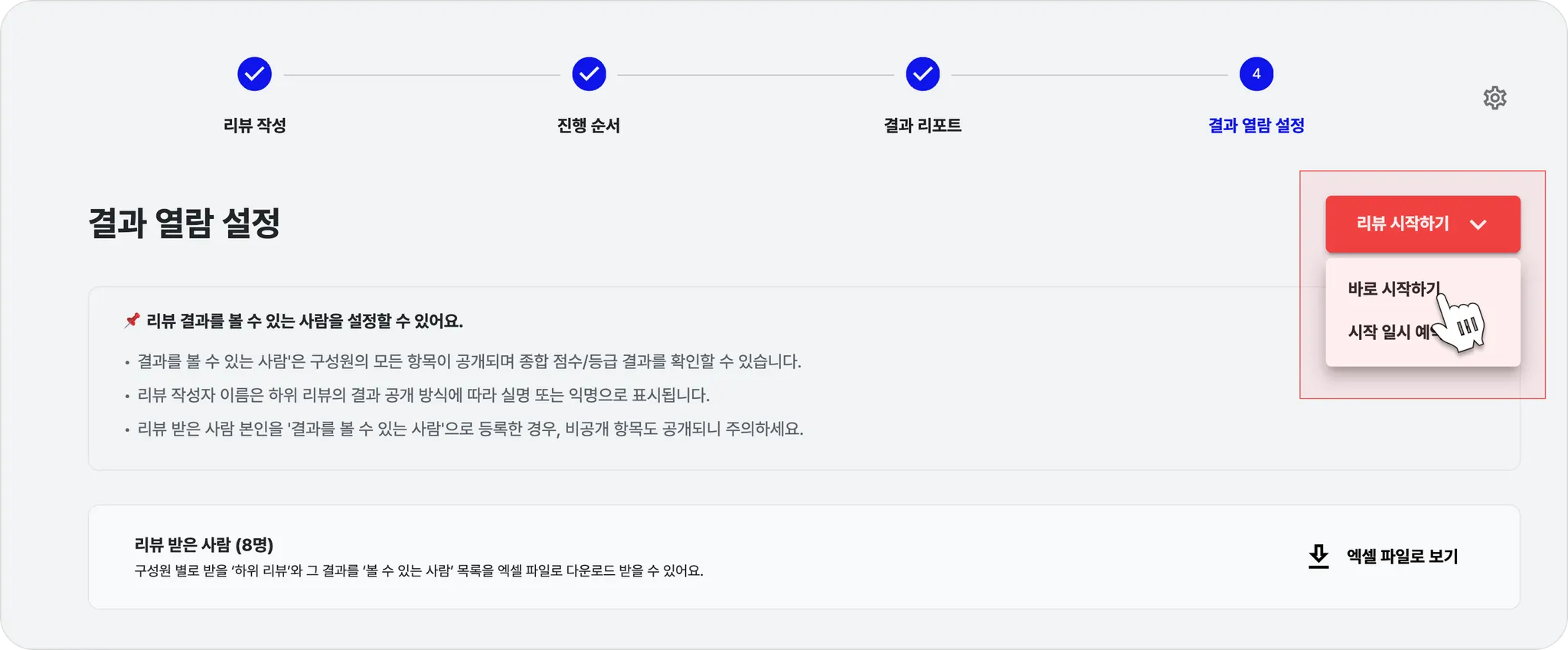Click the third step checkmark circle
This screenshot has height=650, width=1568.
(x=923, y=74)
